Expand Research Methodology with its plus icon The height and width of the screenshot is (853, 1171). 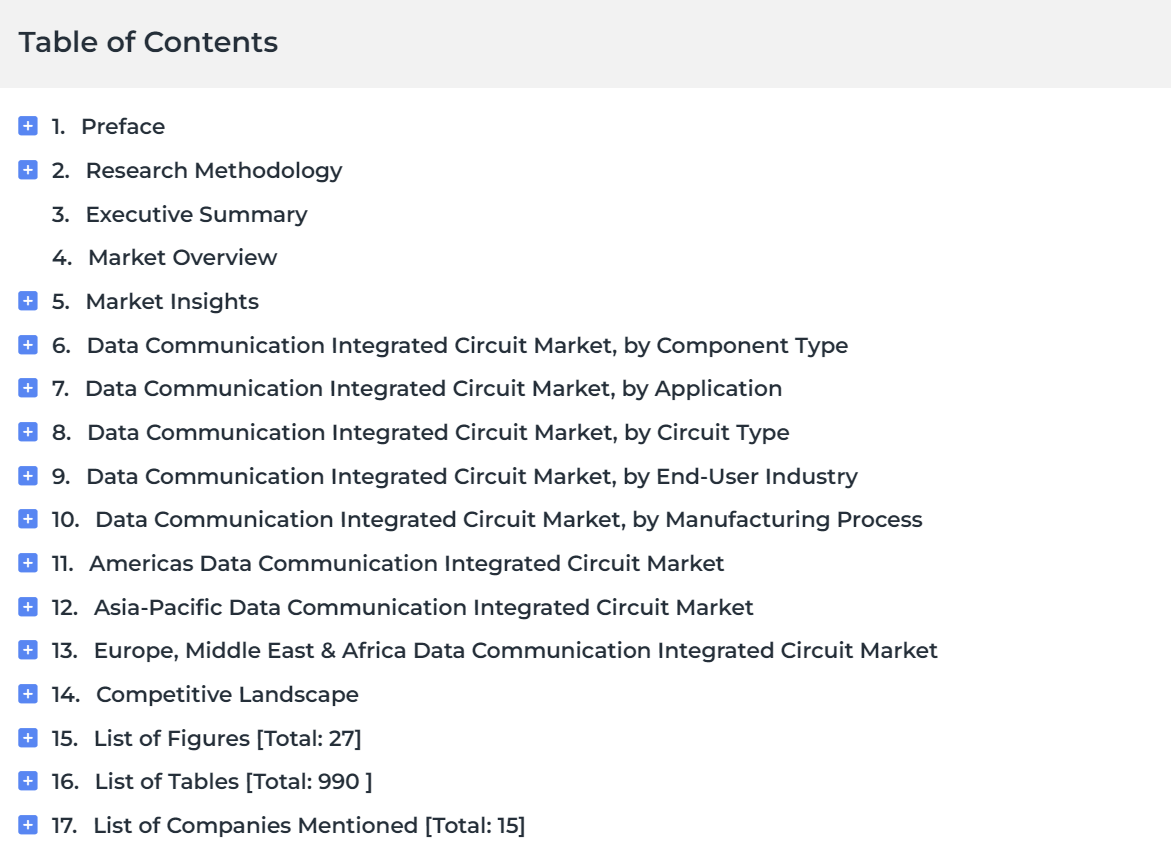click(x=28, y=170)
